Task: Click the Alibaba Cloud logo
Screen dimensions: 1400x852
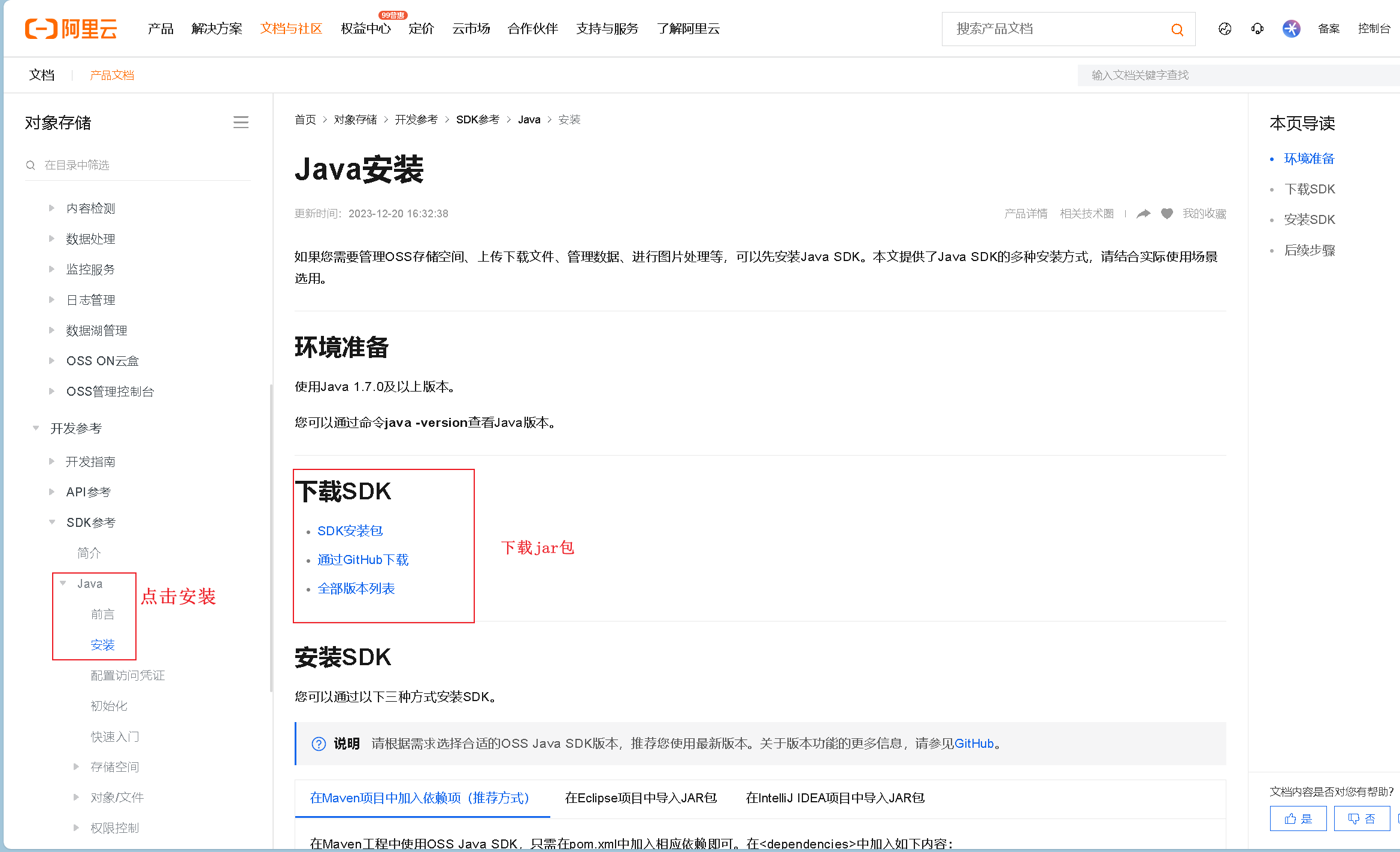Action: click(x=71, y=29)
